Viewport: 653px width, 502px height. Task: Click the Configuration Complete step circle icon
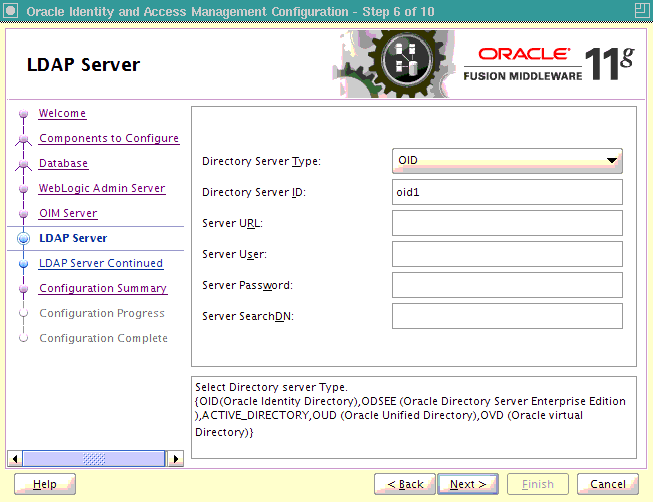click(x=24, y=338)
